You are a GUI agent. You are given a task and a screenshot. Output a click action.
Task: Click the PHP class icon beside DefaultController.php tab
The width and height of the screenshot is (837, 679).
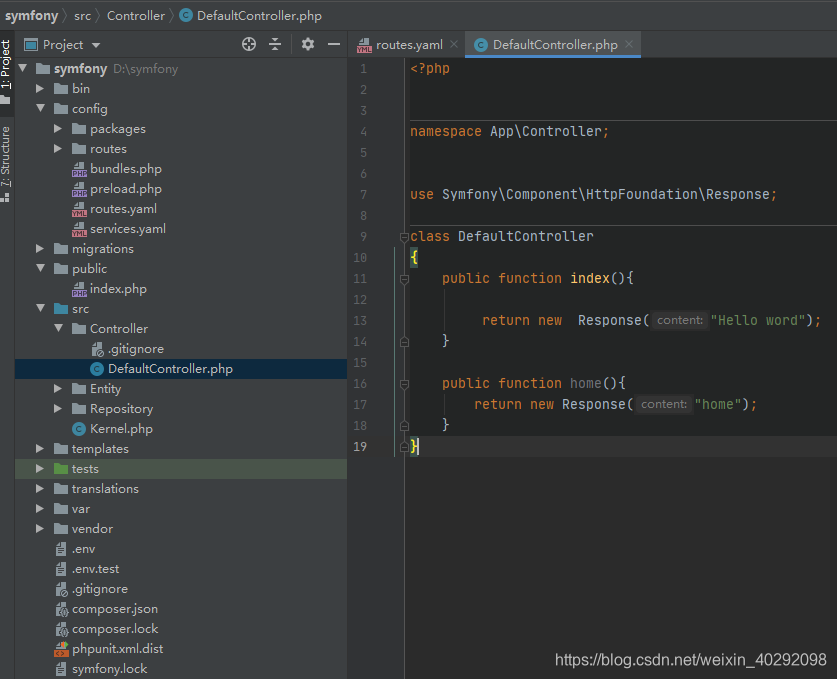[481, 44]
